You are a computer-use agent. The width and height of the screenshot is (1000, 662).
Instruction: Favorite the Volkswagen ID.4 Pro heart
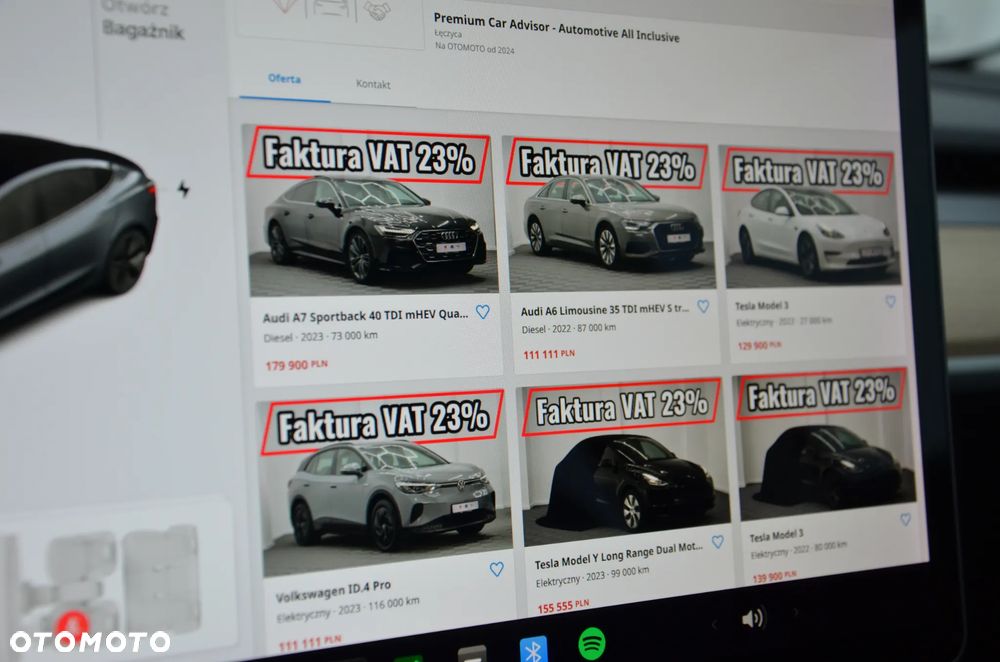point(497,568)
